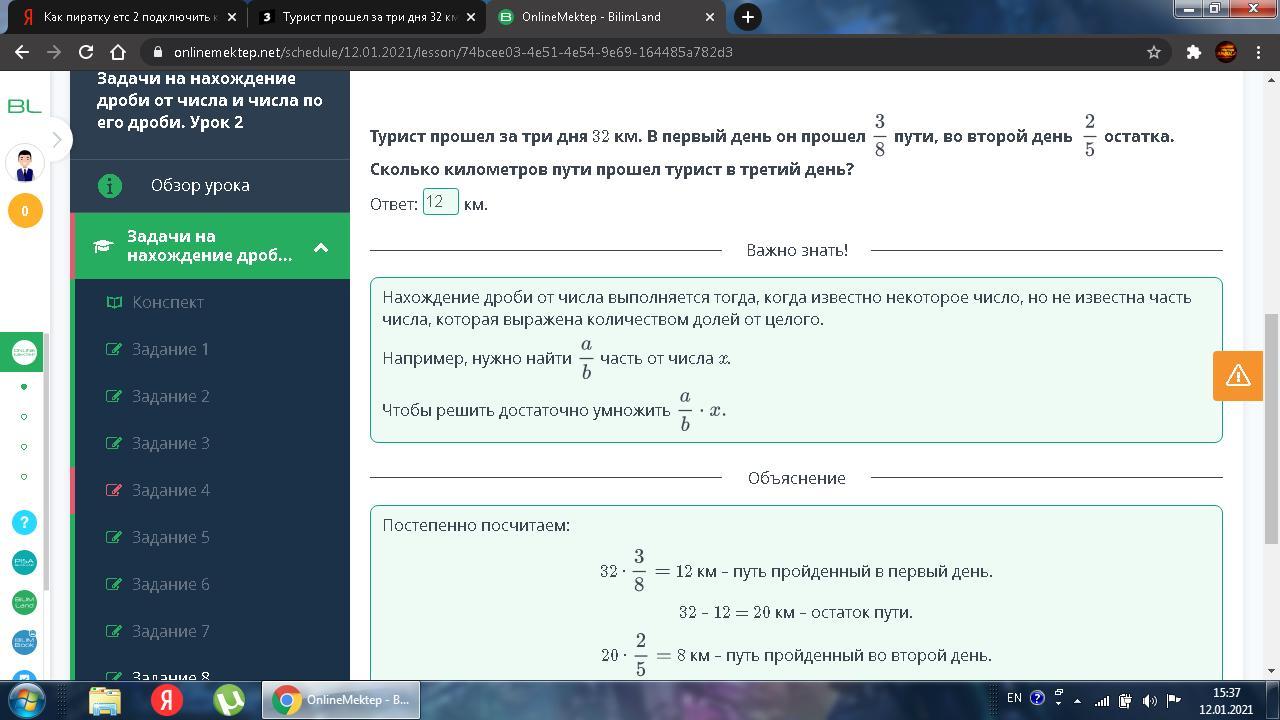The height and width of the screenshot is (720, 1280).
Task: Open uTorrent from the taskbar
Action: pos(229,699)
